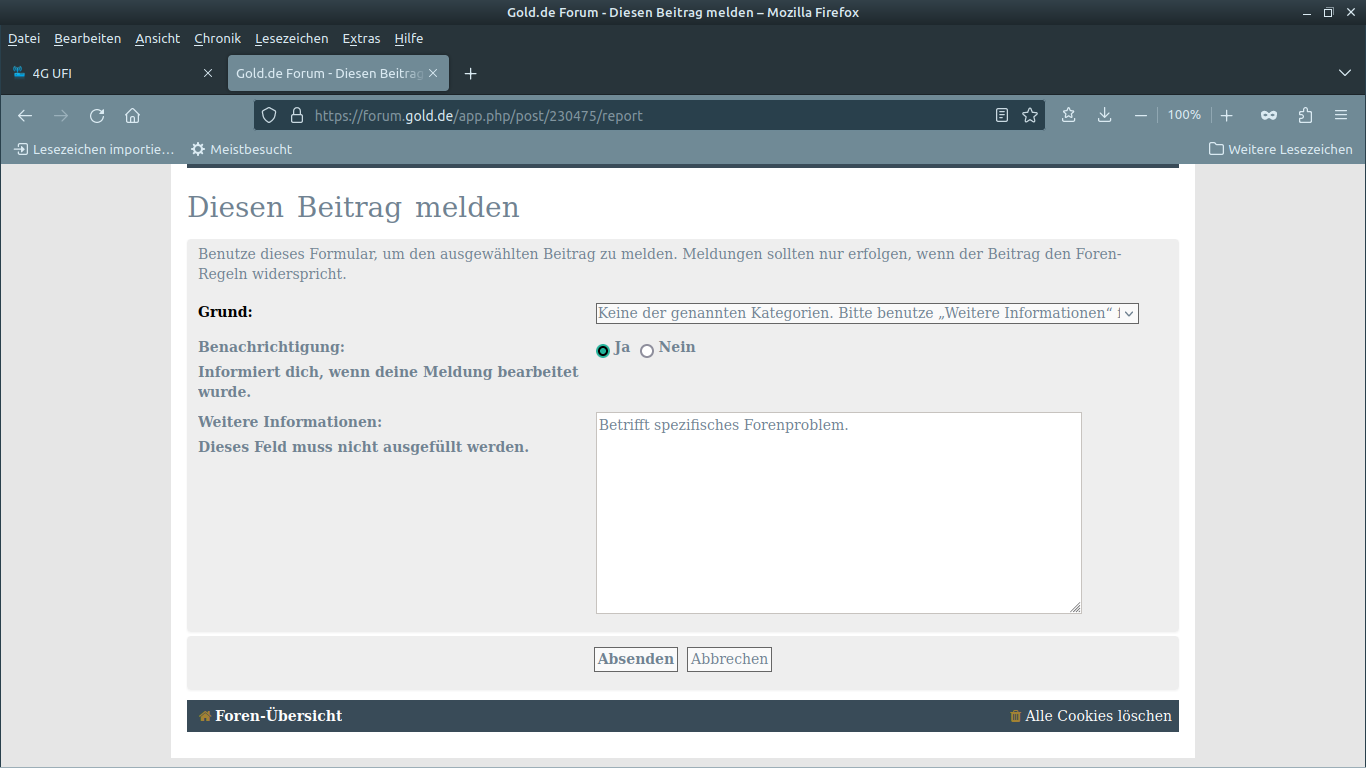1366x768 pixels.
Task: Maximize the Firefox window
Action: click(x=1328, y=12)
